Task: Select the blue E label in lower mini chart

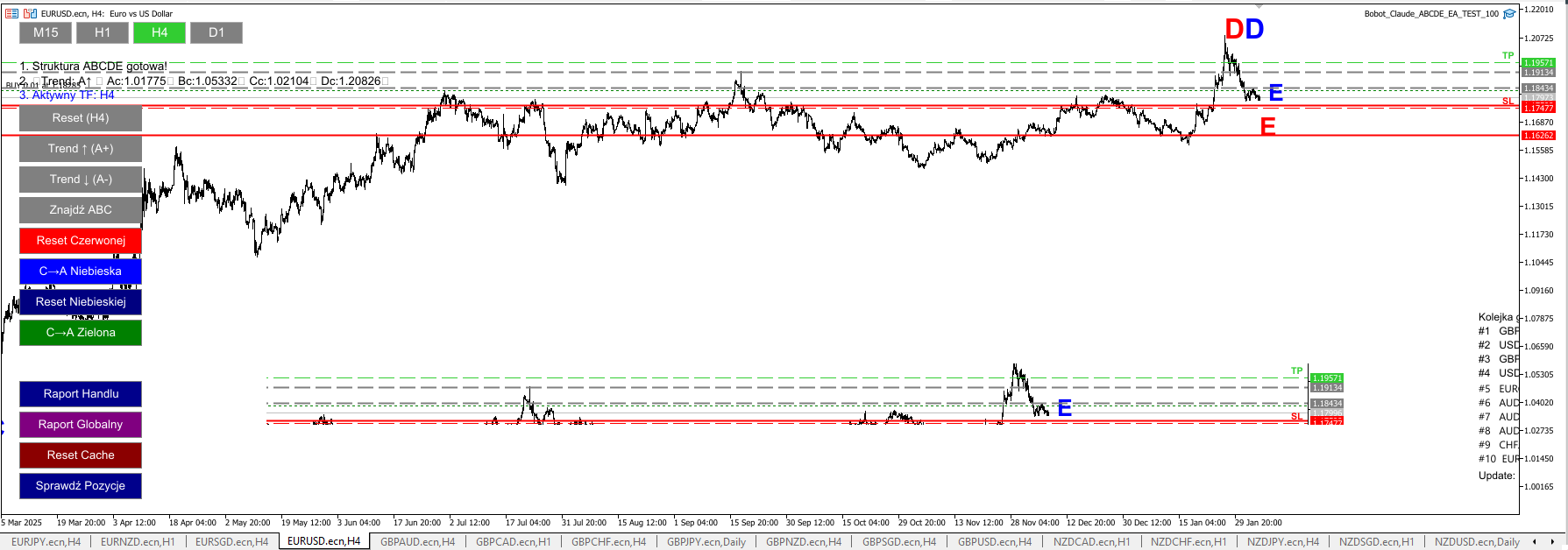Action: click(x=1065, y=408)
